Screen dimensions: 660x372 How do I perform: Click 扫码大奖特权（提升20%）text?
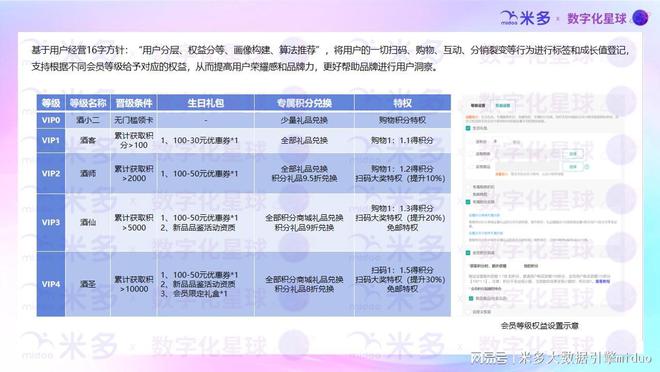400,218
